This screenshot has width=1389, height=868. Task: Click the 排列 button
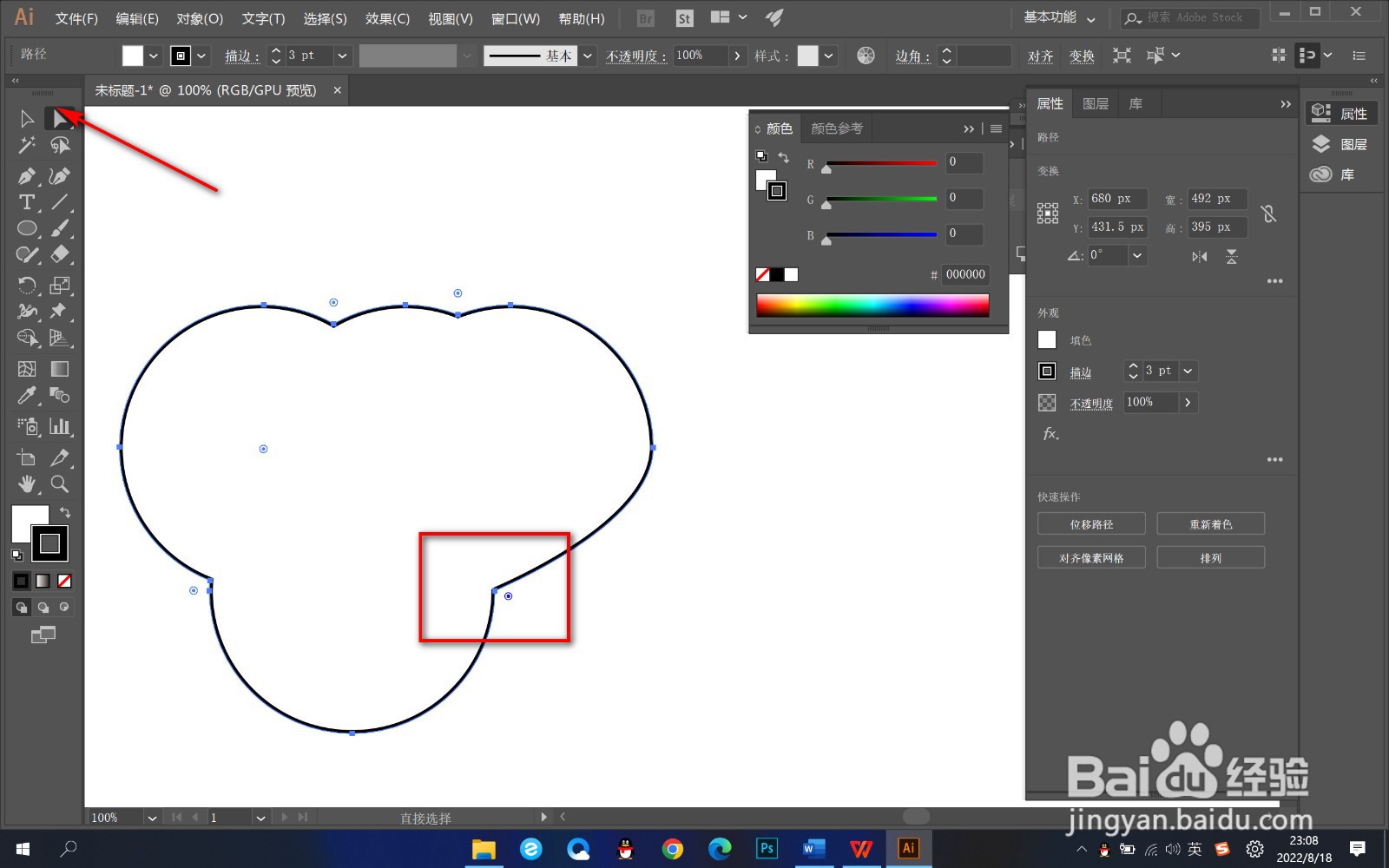(x=1210, y=558)
